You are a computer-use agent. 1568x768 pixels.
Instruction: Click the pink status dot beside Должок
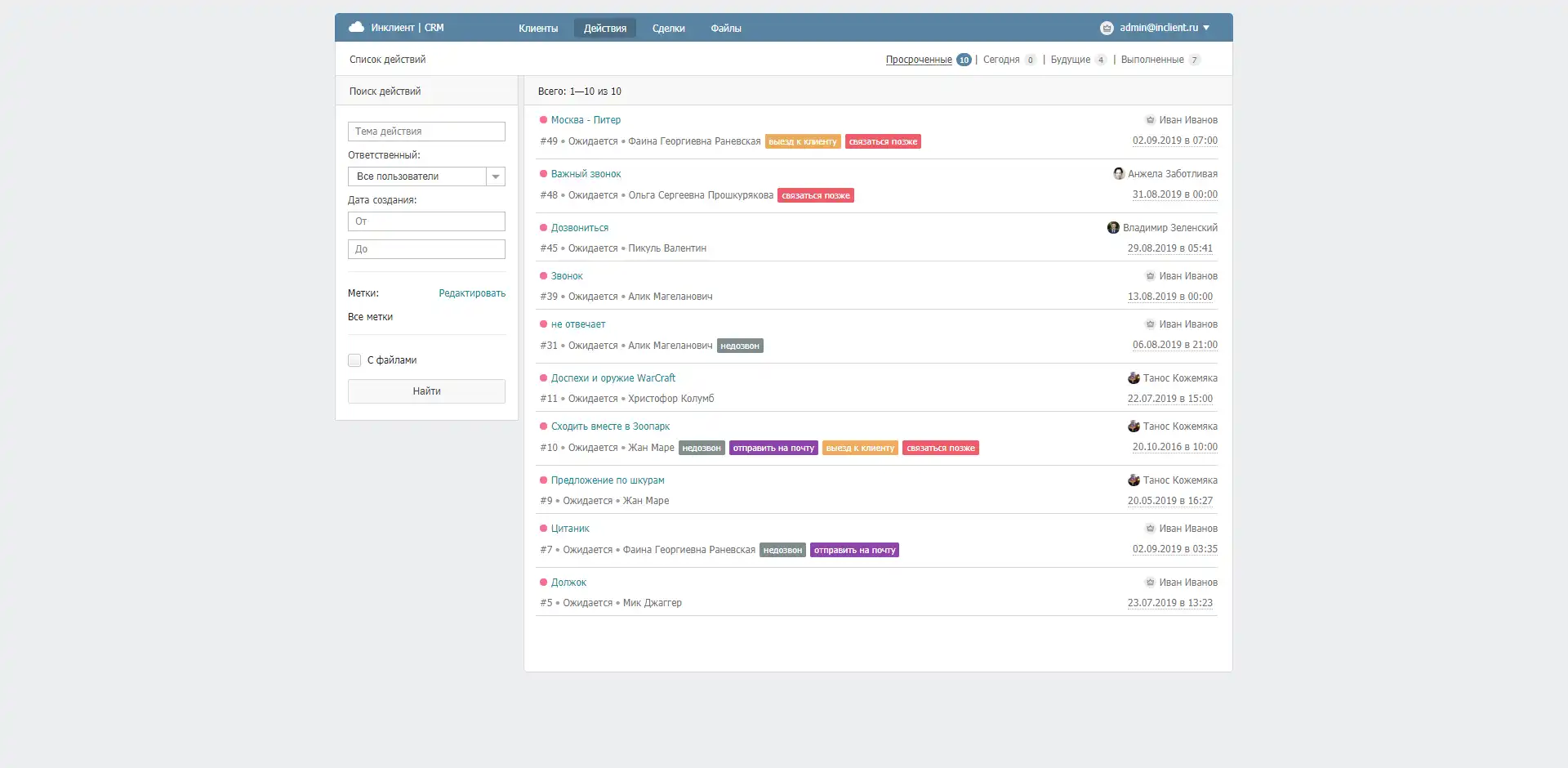(x=543, y=583)
